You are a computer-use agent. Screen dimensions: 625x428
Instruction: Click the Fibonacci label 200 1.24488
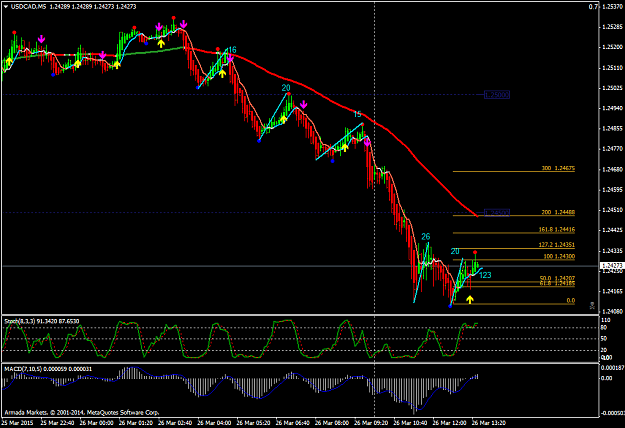click(558, 212)
